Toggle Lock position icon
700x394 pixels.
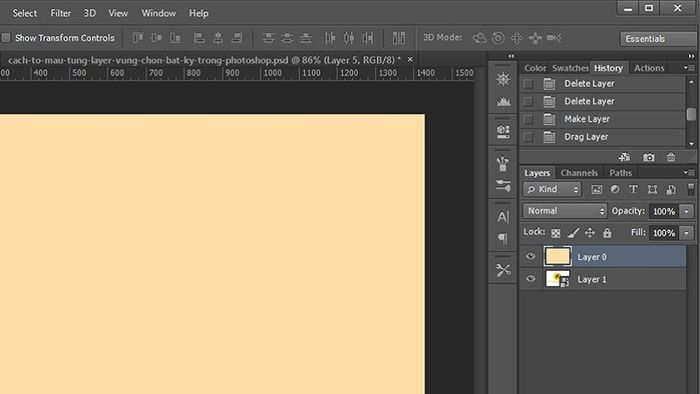click(590, 233)
